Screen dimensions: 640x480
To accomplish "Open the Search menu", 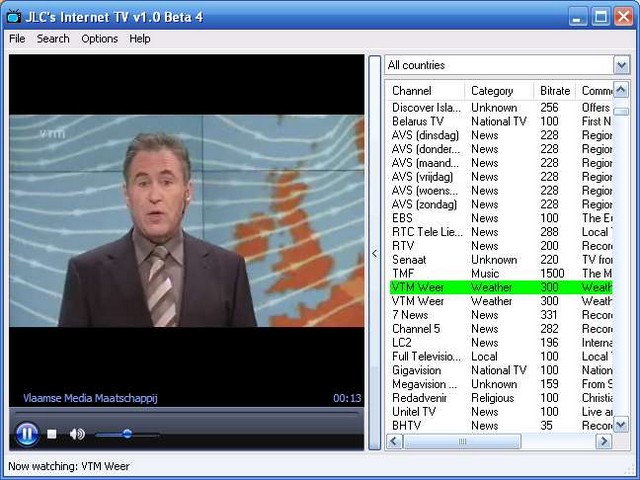I will pyautogui.click(x=53, y=39).
